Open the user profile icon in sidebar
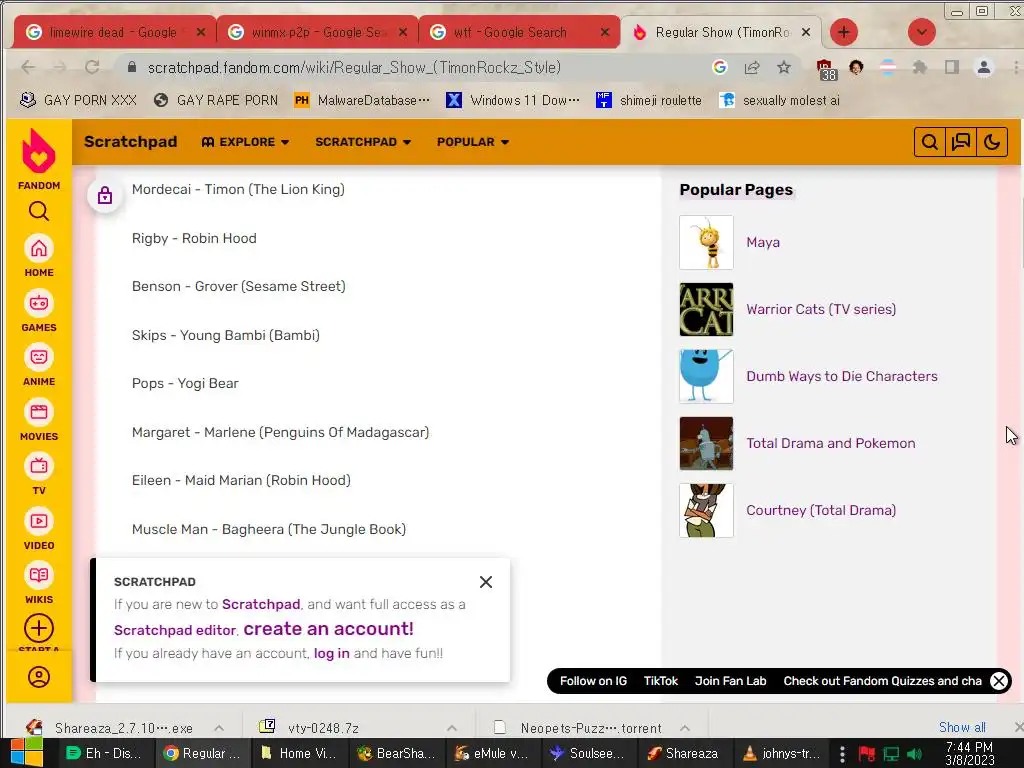 pyautogui.click(x=39, y=677)
